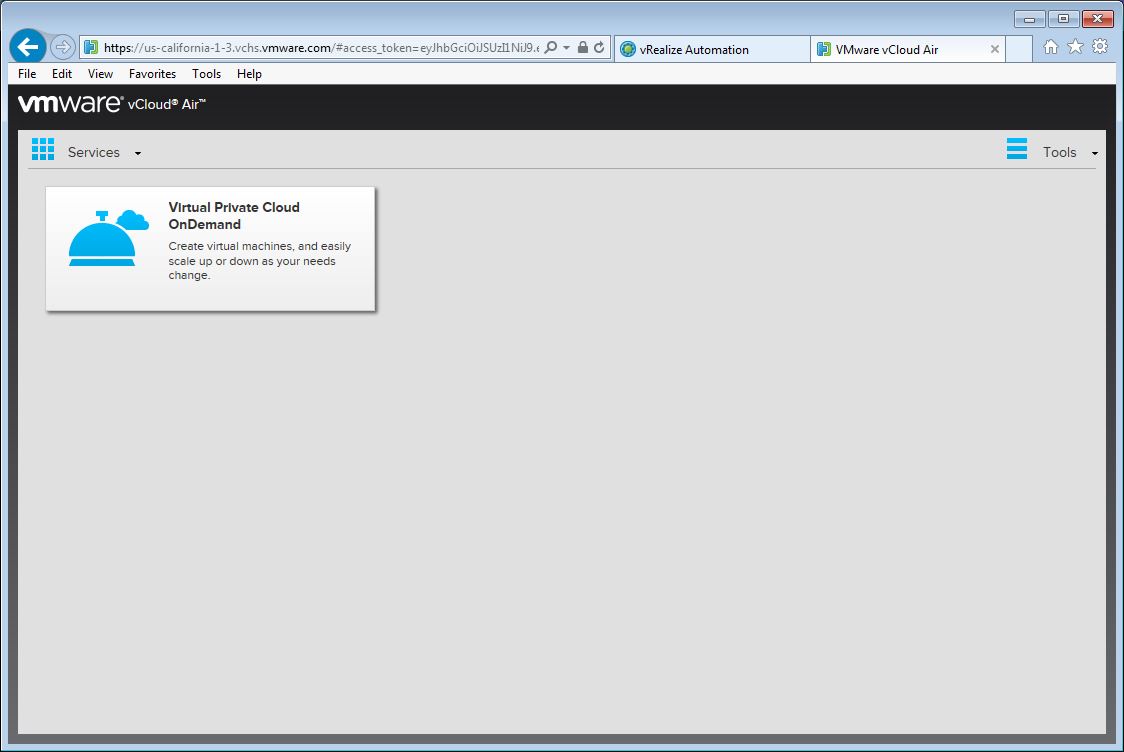The height and width of the screenshot is (752, 1124).
Task: Open the View menu
Action: click(x=100, y=74)
